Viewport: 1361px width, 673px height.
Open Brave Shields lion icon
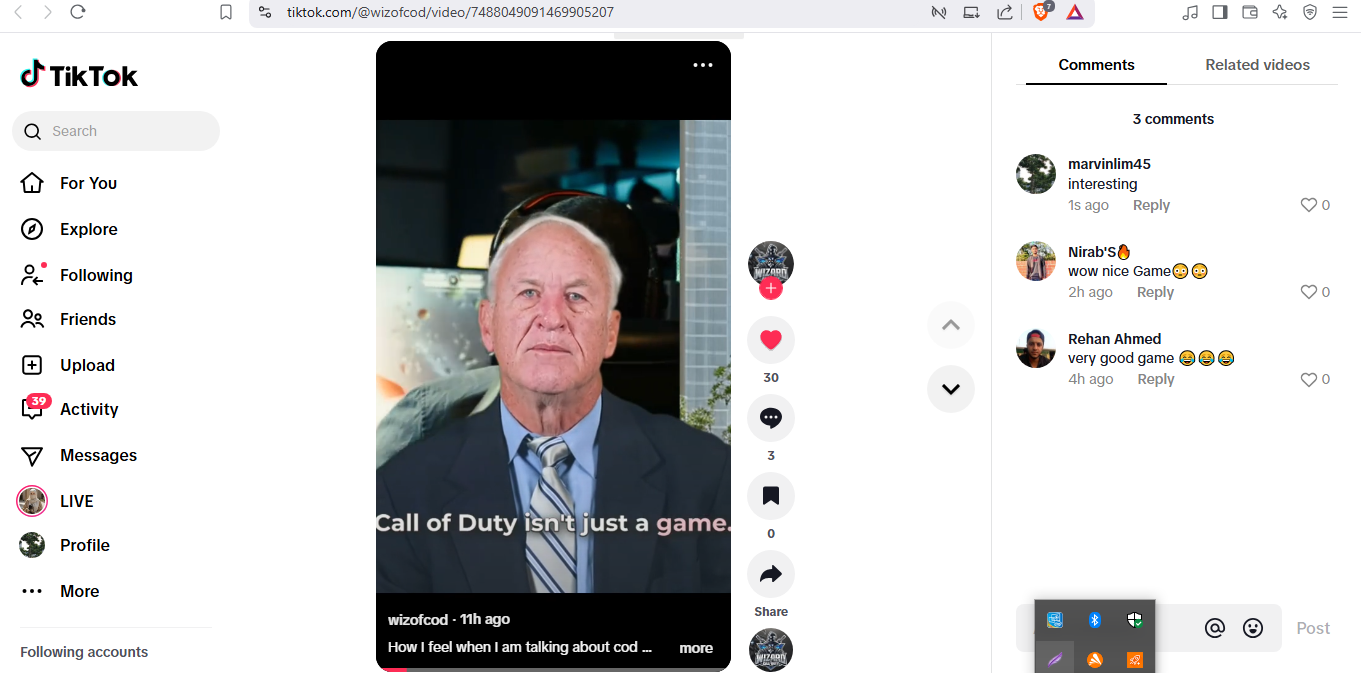1042,12
